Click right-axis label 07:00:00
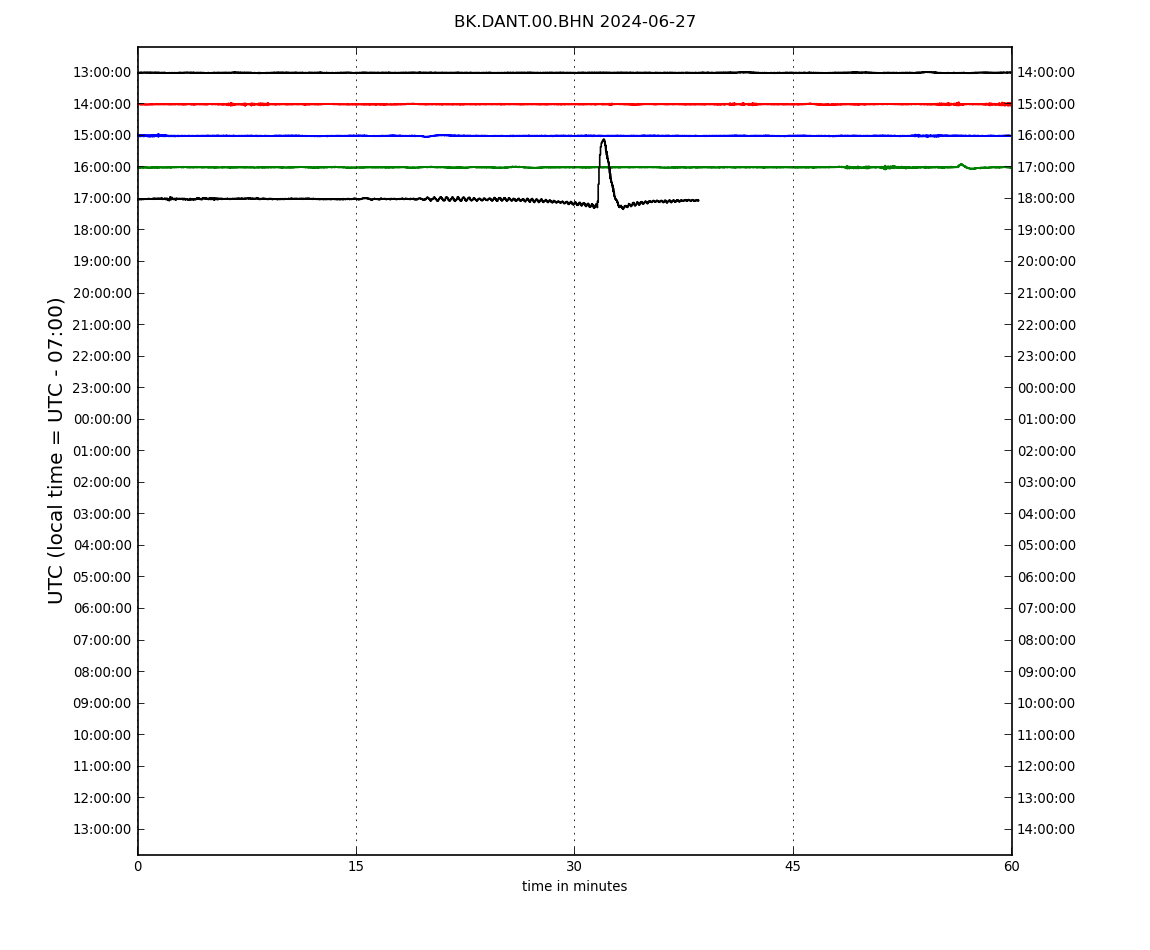 coord(1047,609)
